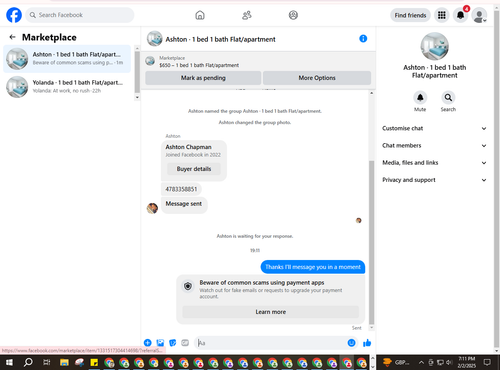This screenshot has width=500, height=370.
Task: Open Buyer details for Ashton Chapman
Action: click(x=194, y=169)
